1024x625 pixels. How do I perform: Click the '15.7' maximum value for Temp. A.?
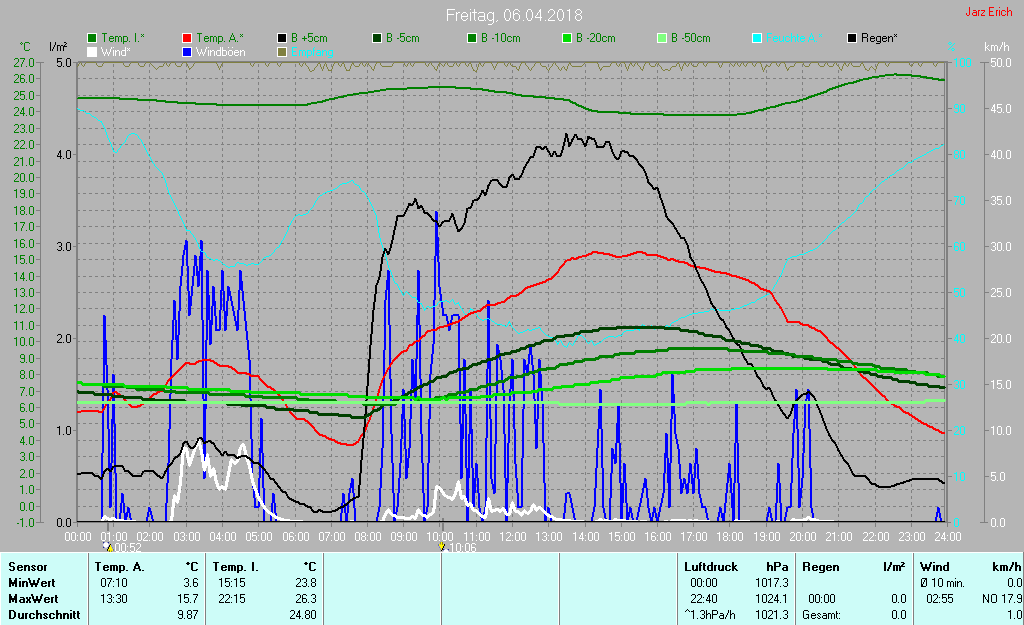187,599
